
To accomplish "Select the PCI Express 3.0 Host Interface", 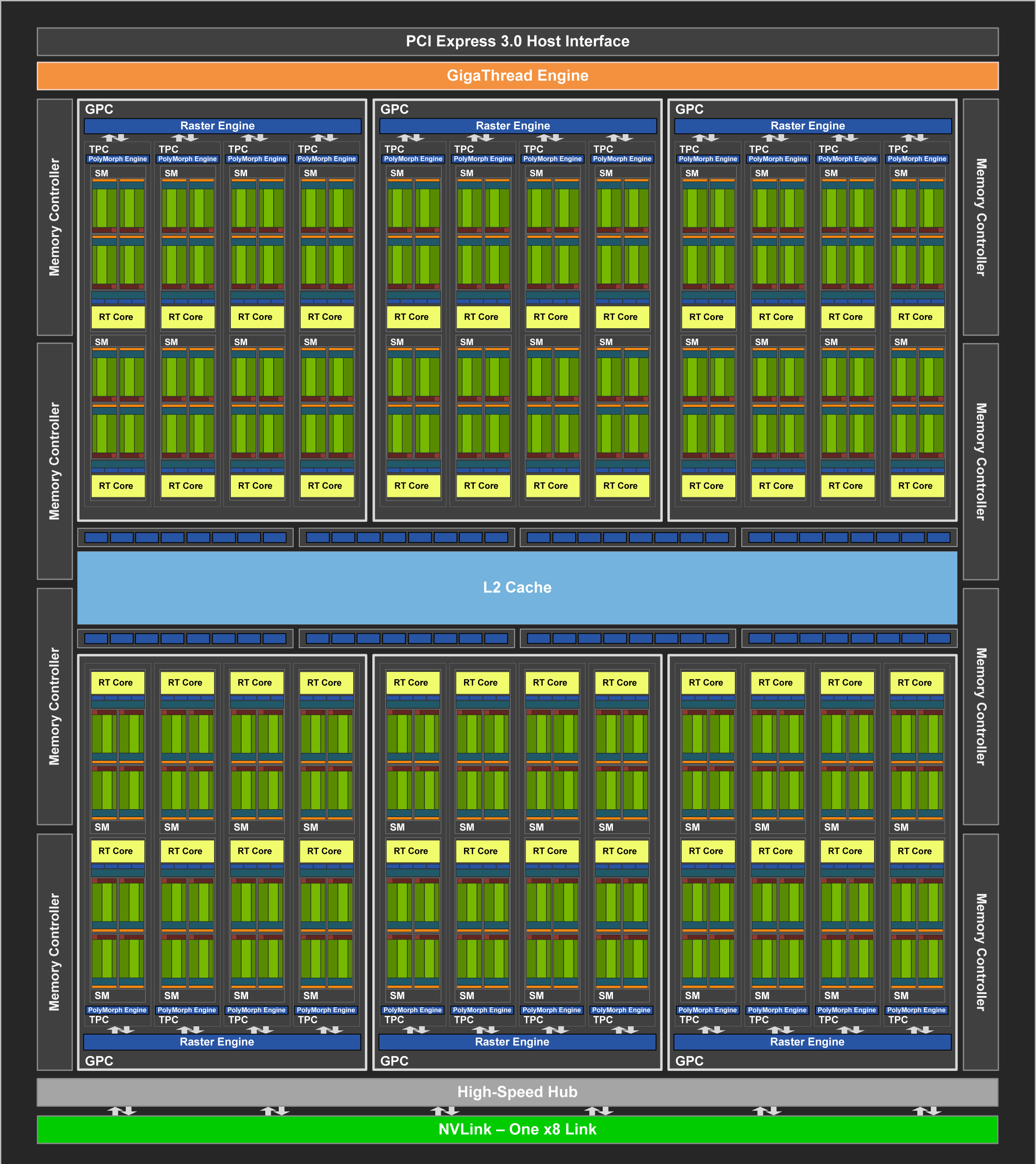I will [x=518, y=41].
